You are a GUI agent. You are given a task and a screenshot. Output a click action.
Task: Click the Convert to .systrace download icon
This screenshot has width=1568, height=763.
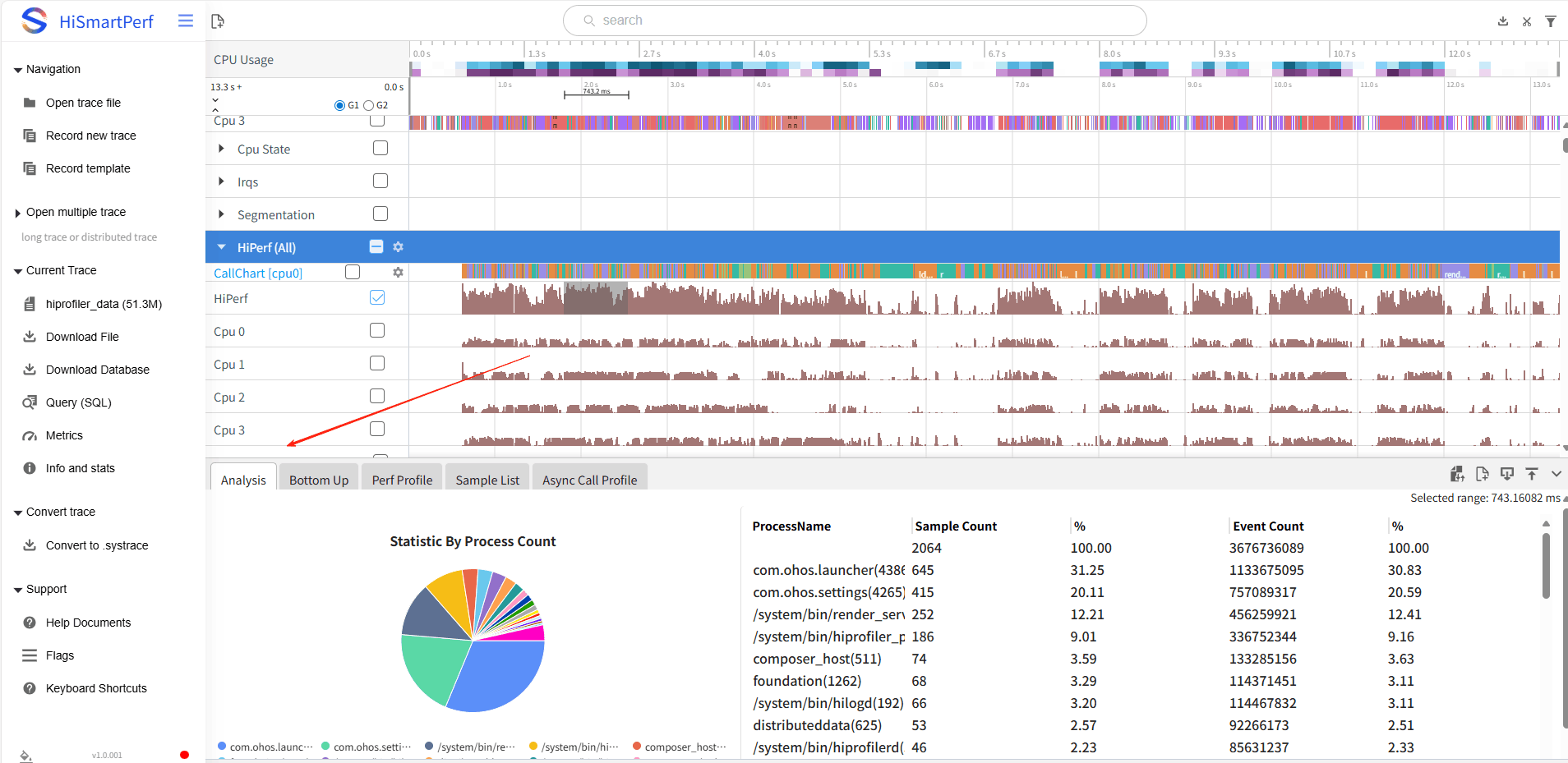pyautogui.click(x=30, y=545)
